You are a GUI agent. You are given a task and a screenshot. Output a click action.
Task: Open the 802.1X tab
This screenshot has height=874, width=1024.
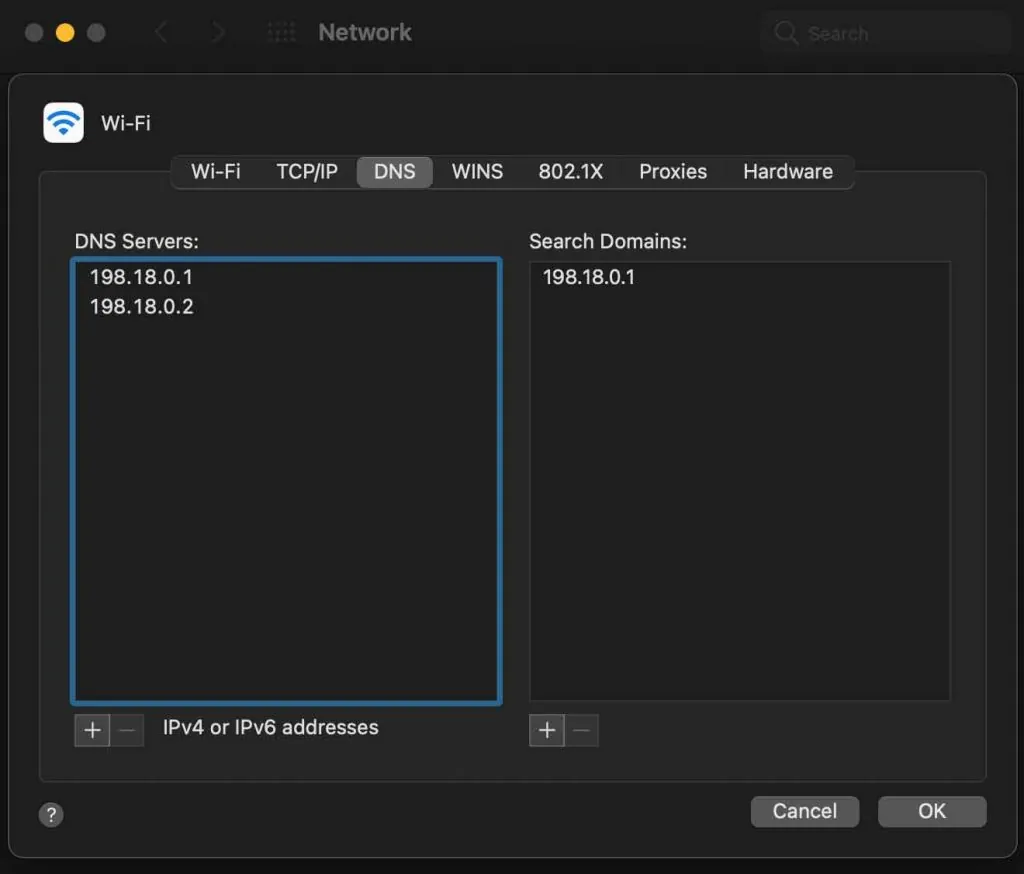tap(571, 172)
